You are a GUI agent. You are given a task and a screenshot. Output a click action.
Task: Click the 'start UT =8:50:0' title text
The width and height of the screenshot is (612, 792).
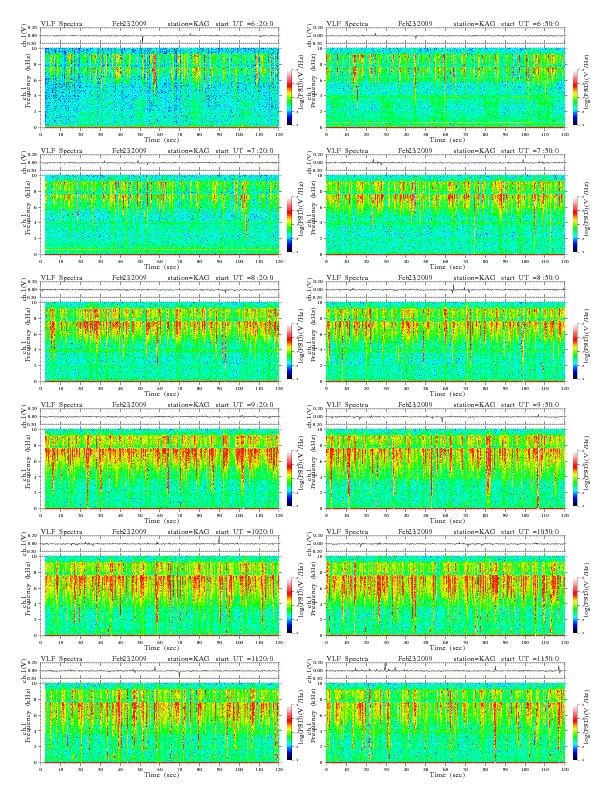(x=530, y=278)
